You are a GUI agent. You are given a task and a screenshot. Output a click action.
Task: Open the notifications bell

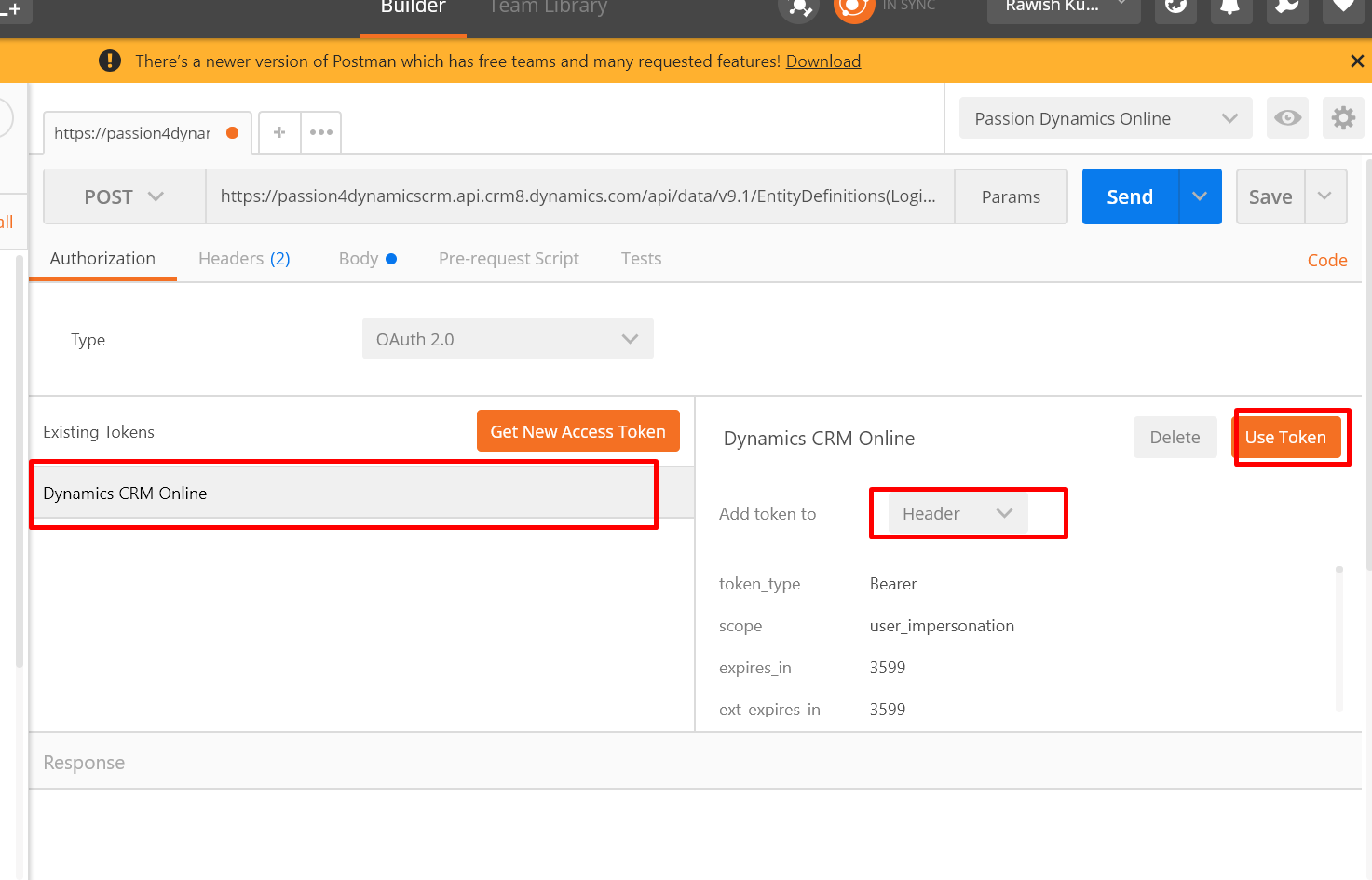tap(1230, 8)
